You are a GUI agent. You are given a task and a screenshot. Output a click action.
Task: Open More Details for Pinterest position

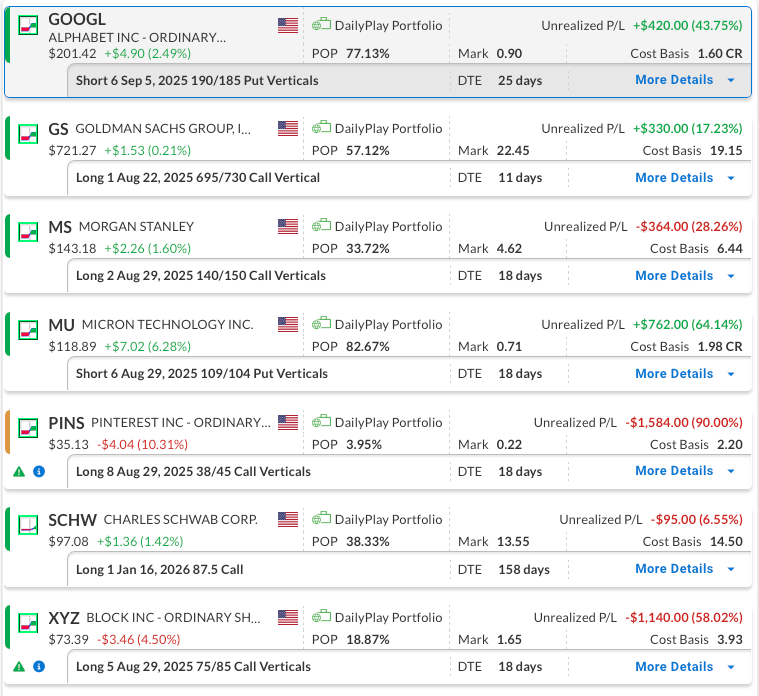[674, 470]
